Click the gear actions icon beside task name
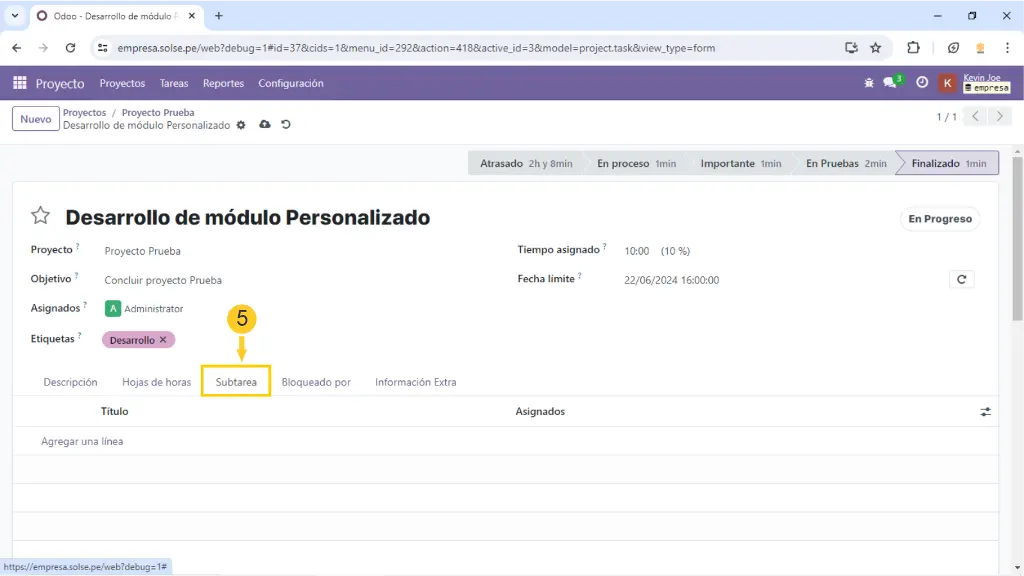This screenshot has height=576, width=1024. (241, 125)
